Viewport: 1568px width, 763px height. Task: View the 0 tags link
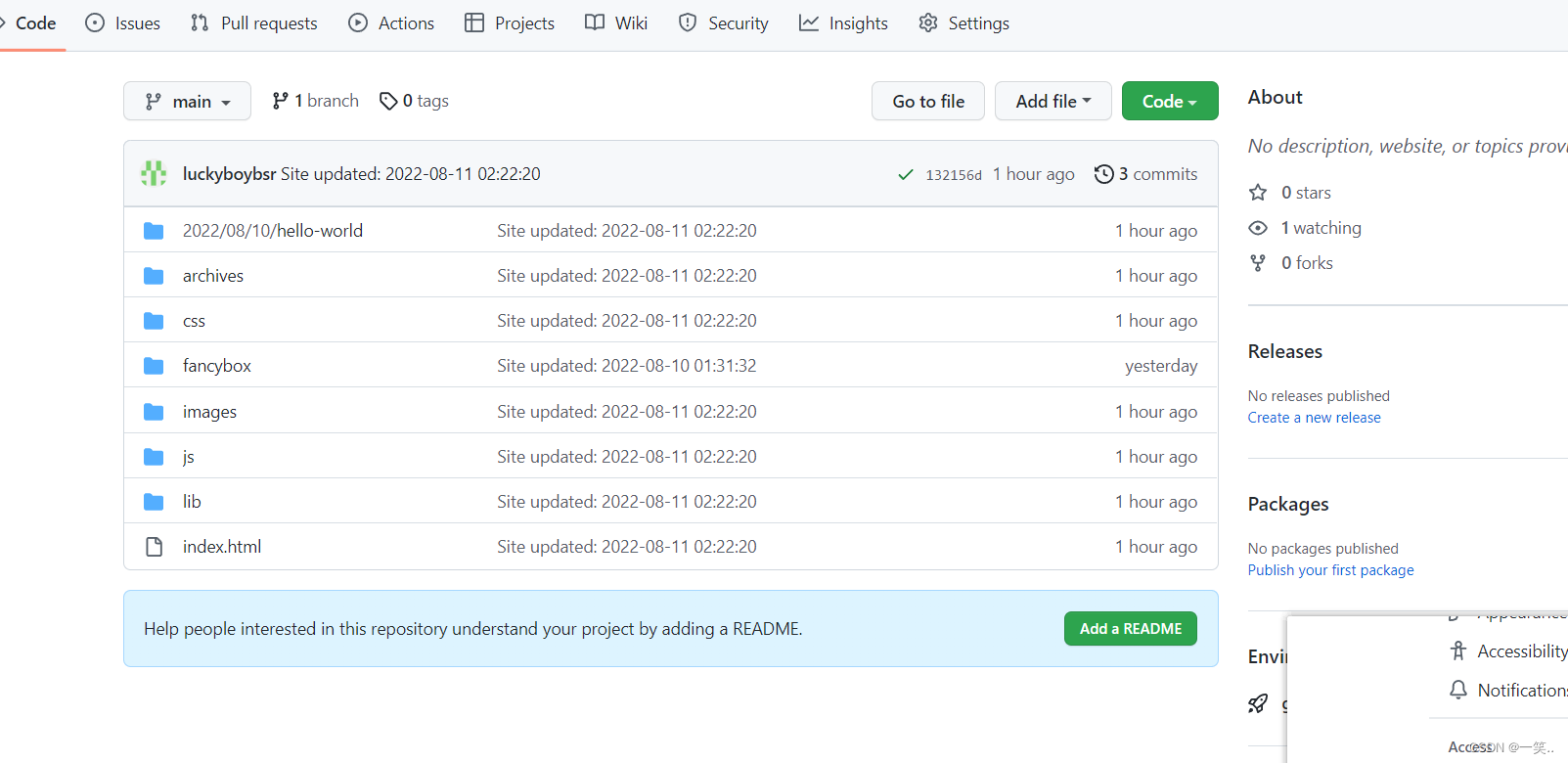tap(414, 101)
